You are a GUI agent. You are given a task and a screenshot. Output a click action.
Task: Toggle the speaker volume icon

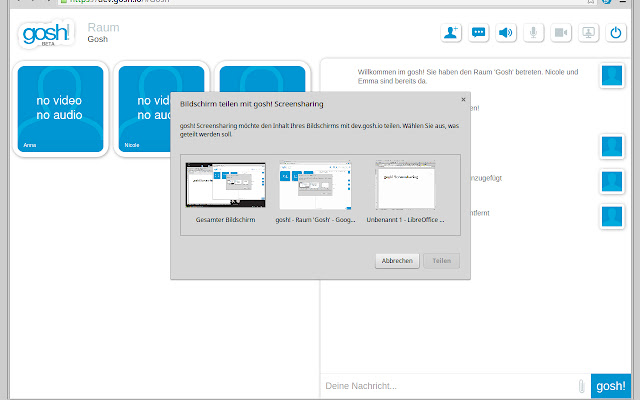506,33
